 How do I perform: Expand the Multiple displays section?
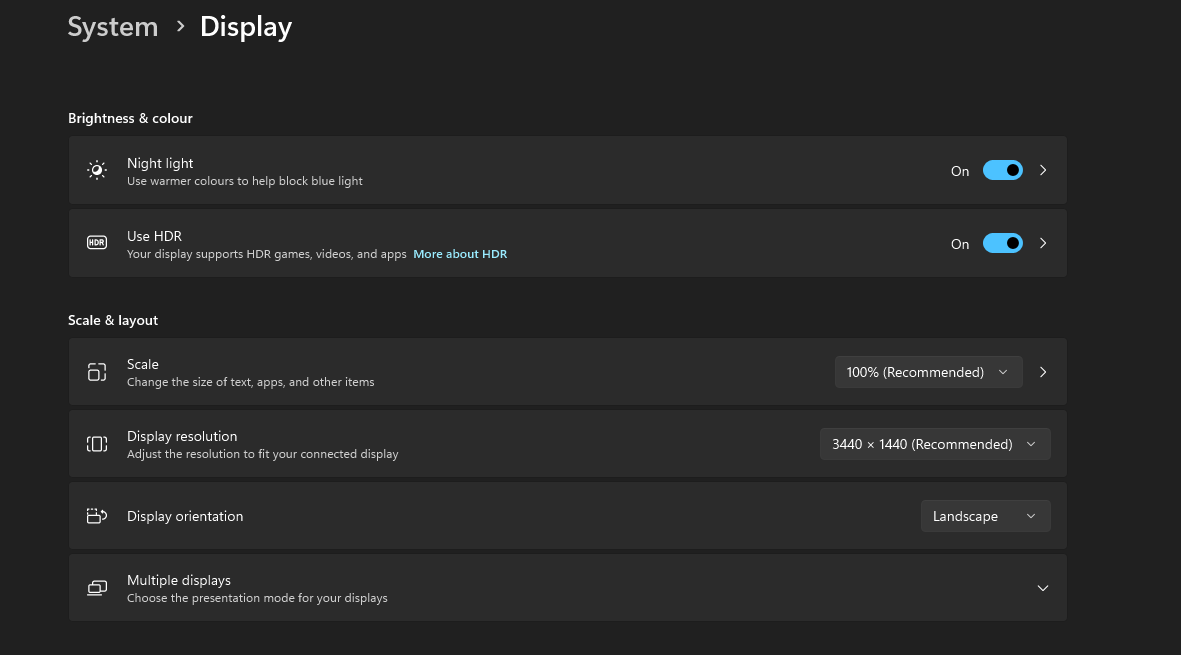click(x=1043, y=588)
